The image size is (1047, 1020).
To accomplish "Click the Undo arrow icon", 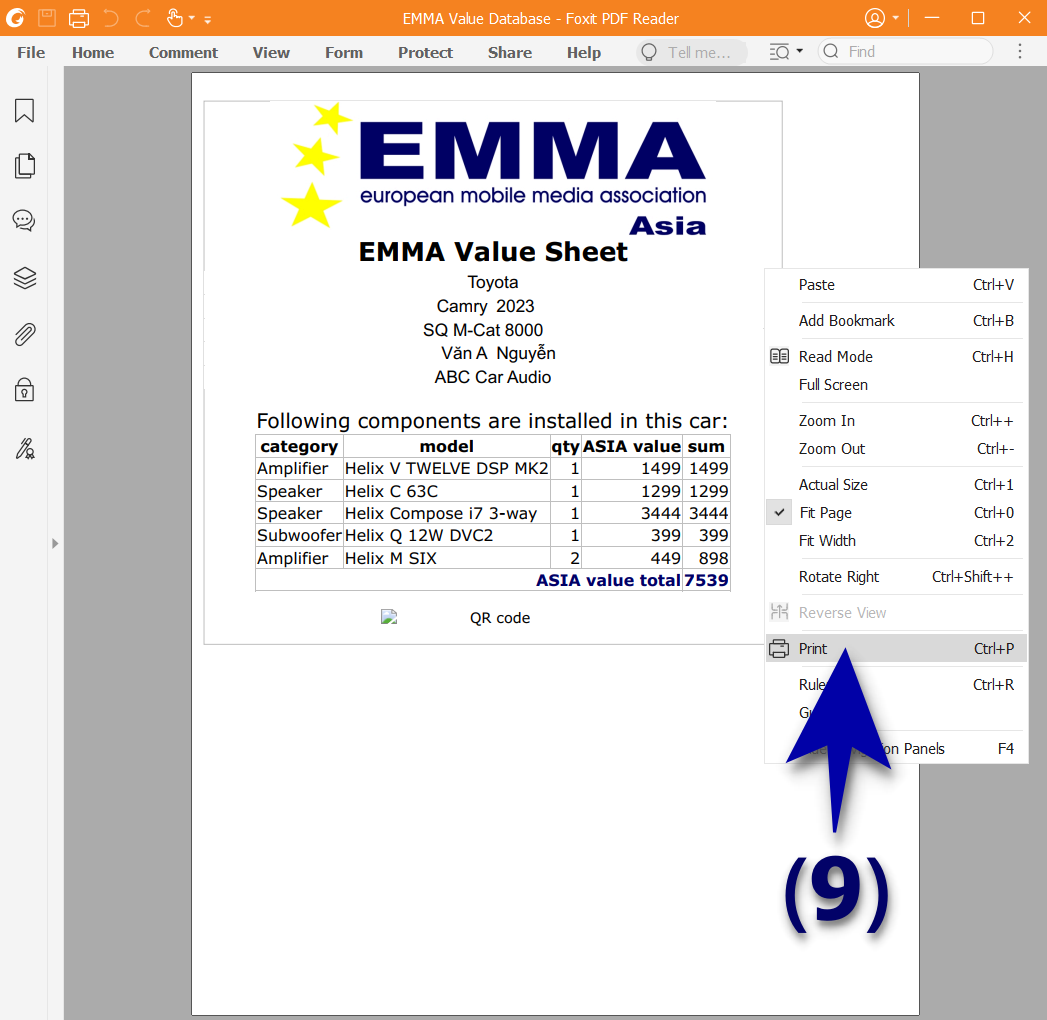I will [x=111, y=18].
